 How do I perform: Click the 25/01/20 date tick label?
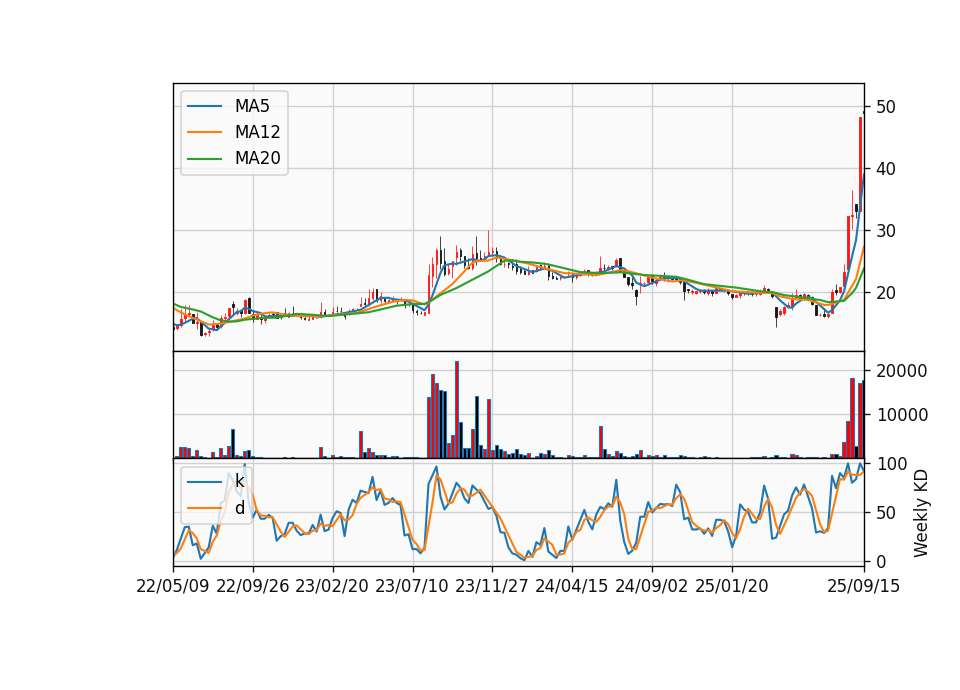point(732,586)
